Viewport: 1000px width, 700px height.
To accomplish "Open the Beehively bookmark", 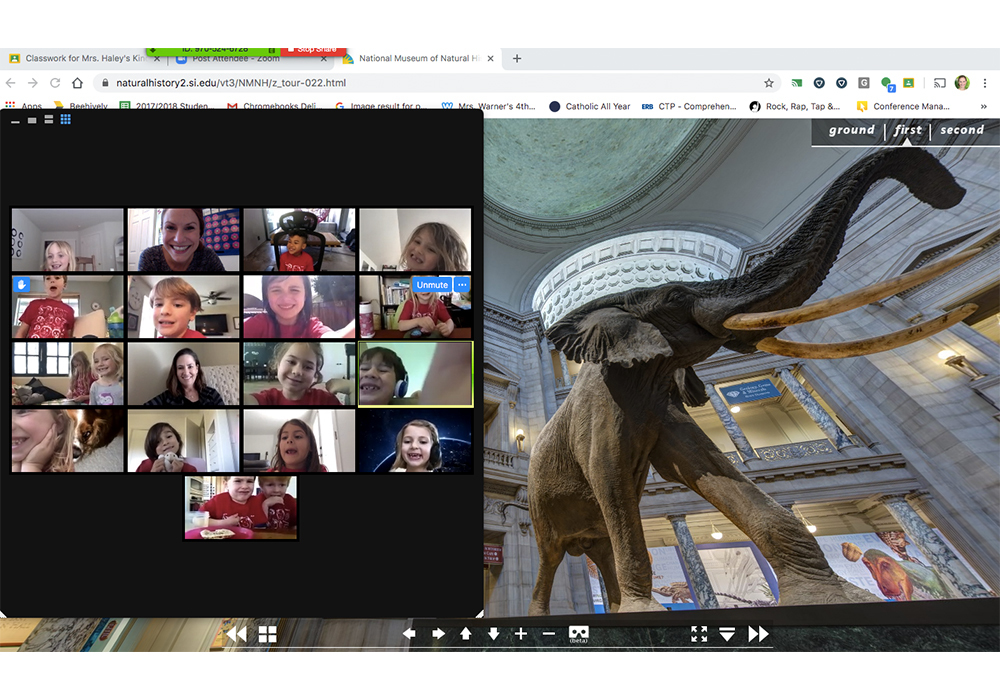I will click(x=81, y=106).
